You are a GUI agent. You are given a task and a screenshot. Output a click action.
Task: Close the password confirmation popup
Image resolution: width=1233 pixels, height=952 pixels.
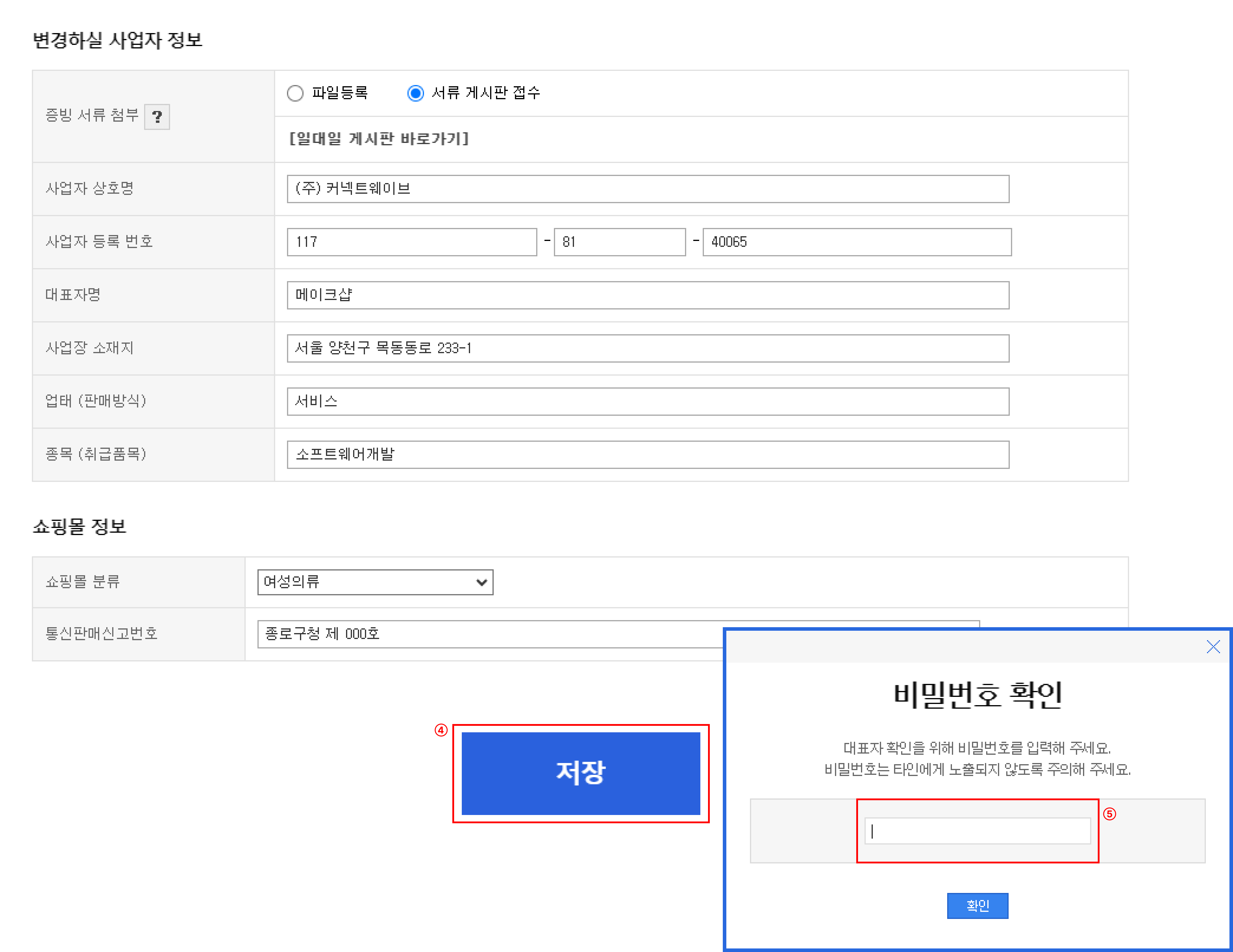1213,646
